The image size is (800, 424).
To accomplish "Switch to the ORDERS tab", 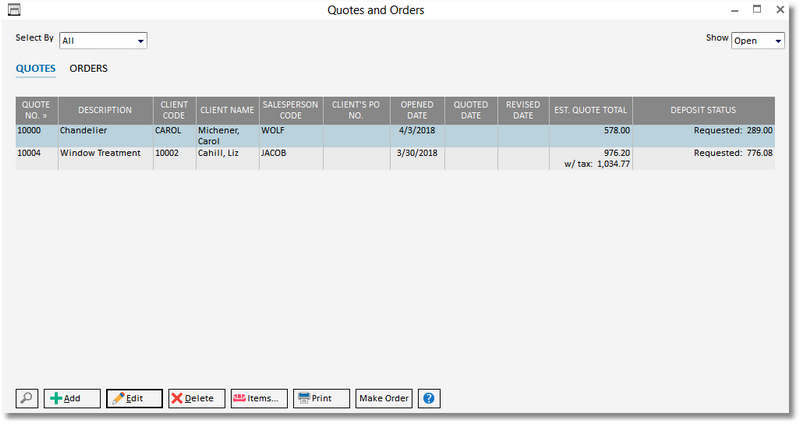I will coord(88,68).
